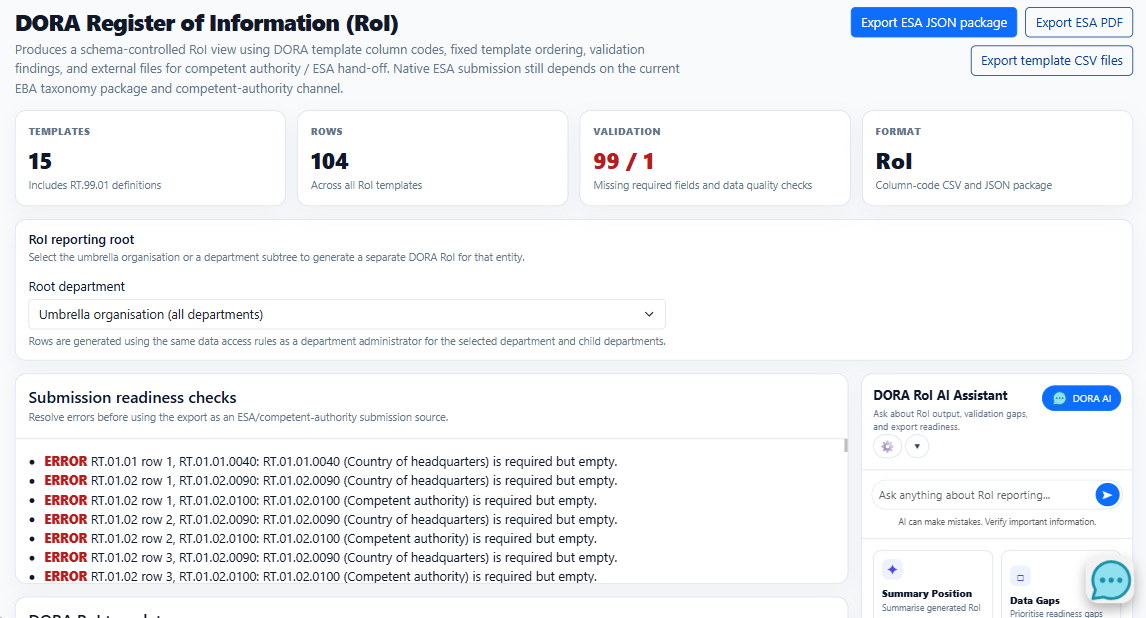
Task: Click the DORA AI button
Action: 1081,398
